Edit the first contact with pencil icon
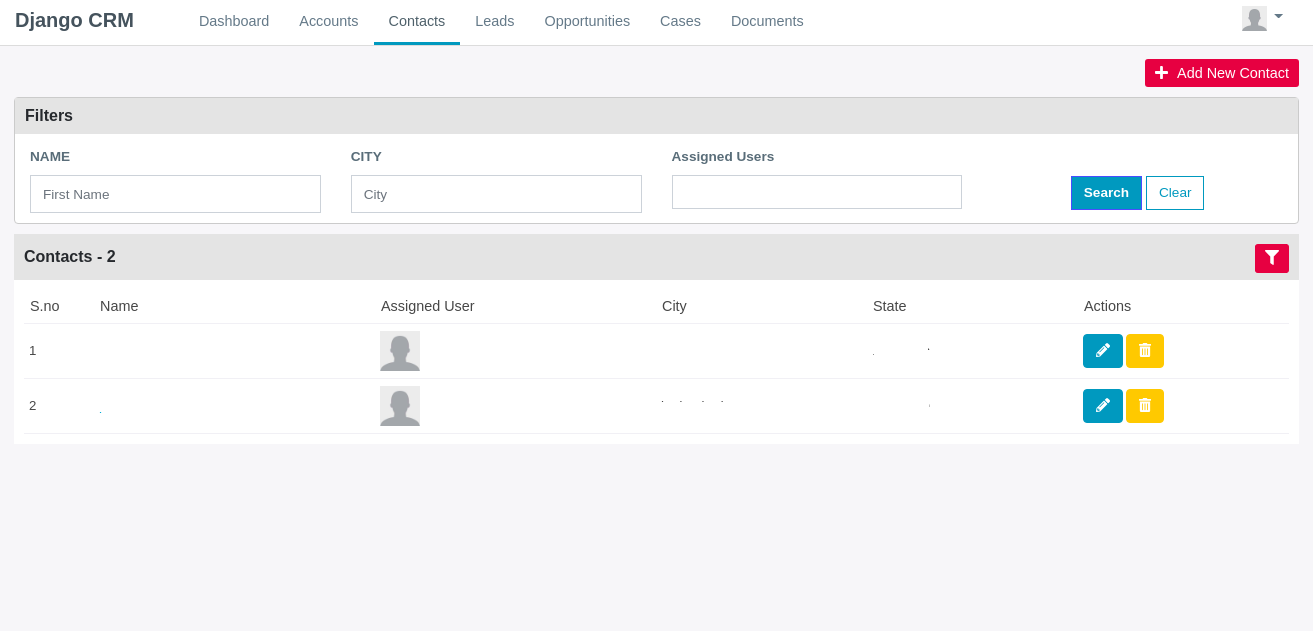Screen dimensions: 1313x631 click(1102, 351)
